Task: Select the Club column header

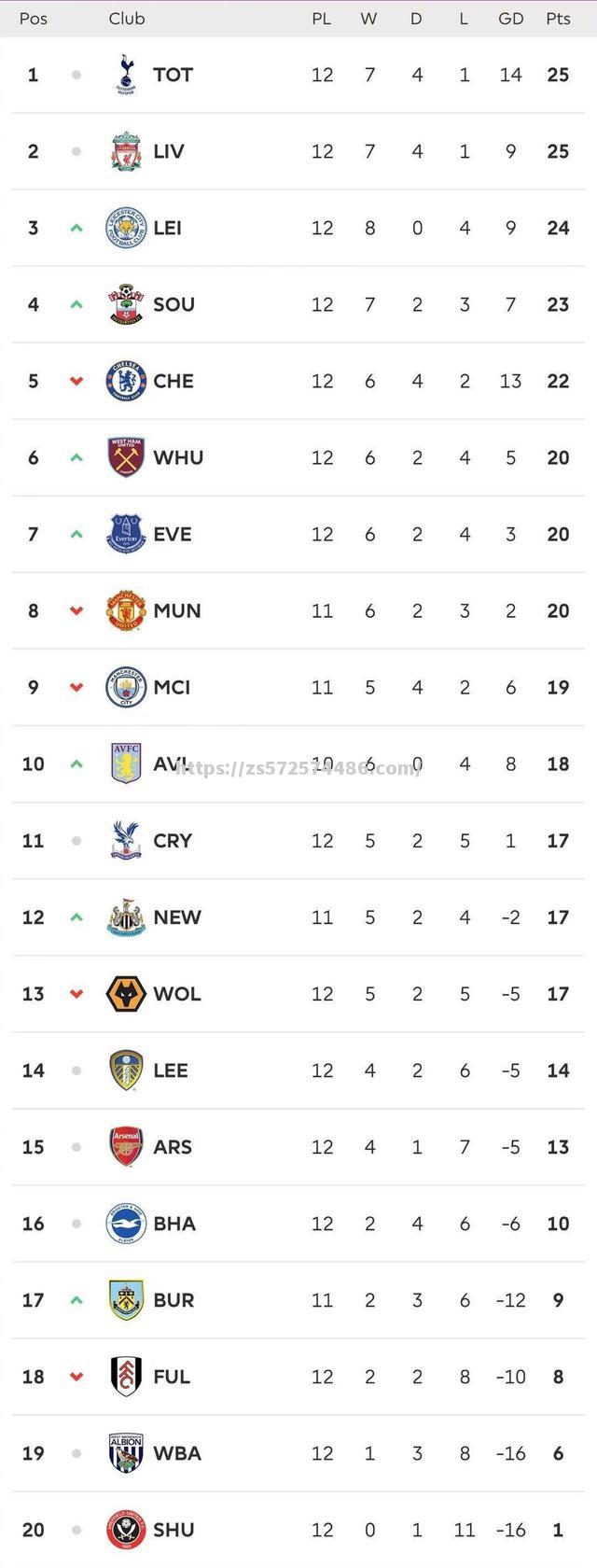Action: point(127,19)
